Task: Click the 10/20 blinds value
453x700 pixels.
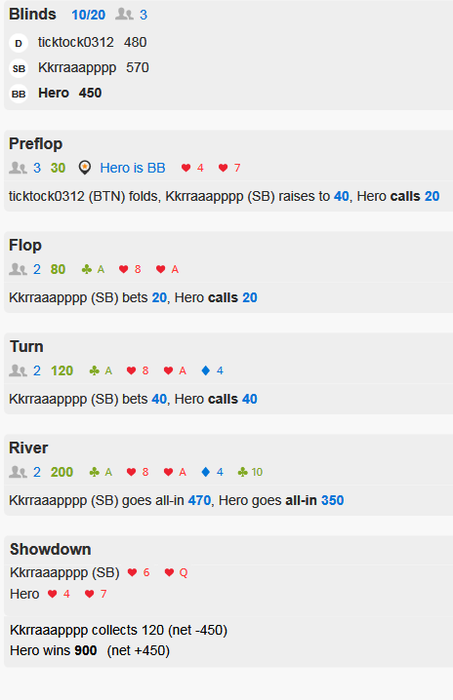Action: point(88,15)
